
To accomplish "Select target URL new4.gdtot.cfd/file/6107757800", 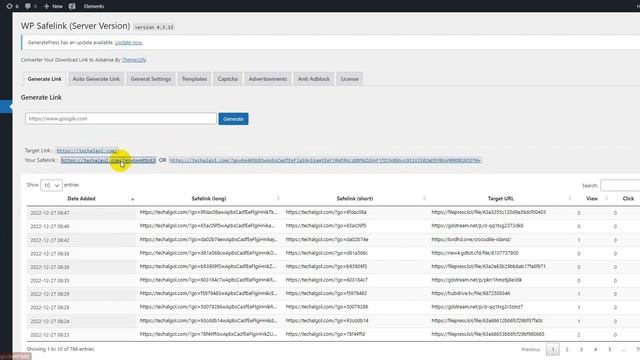I will tap(475, 253).
